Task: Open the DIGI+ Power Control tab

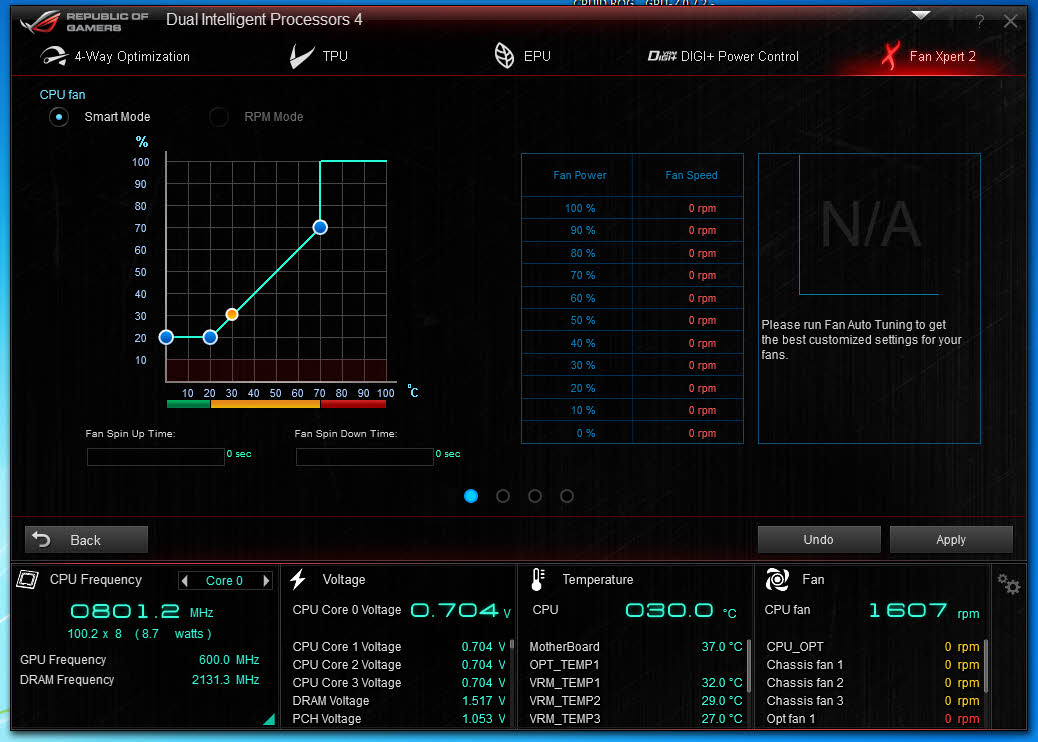Action: point(723,56)
